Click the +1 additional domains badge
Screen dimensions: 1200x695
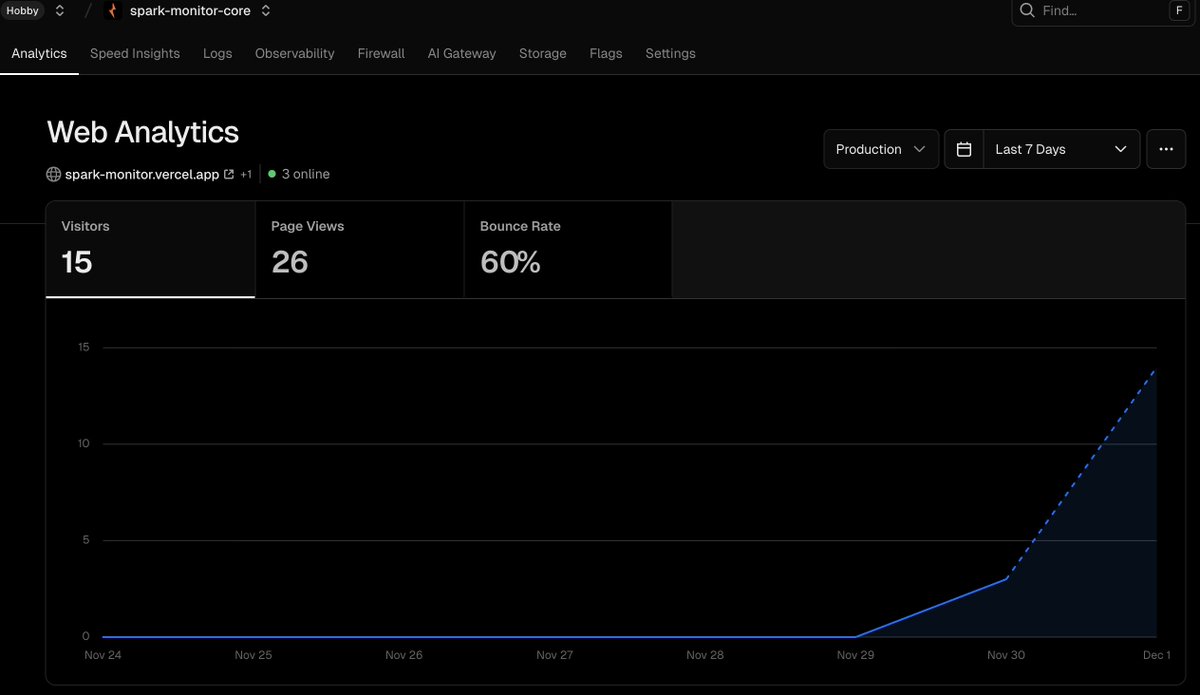point(246,174)
